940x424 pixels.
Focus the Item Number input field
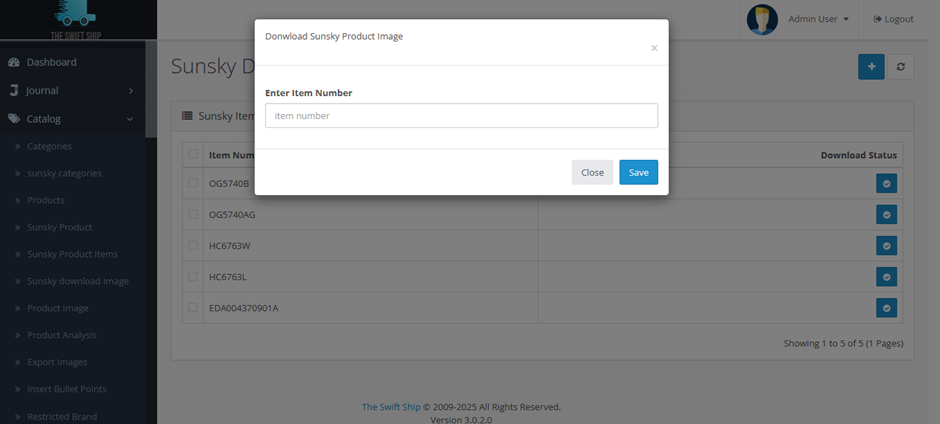click(x=461, y=116)
